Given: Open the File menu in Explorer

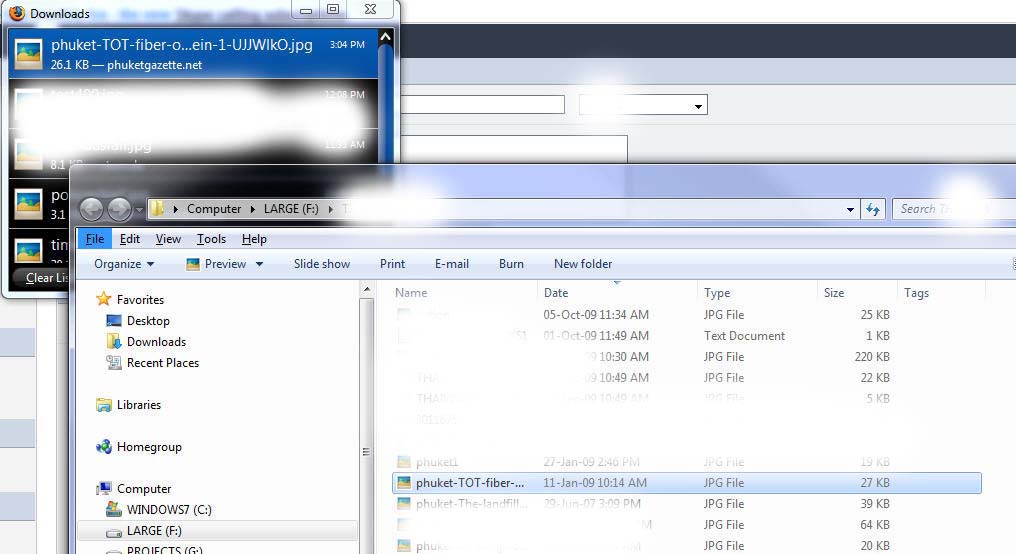Looking at the screenshot, I should (x=95, y=239).
